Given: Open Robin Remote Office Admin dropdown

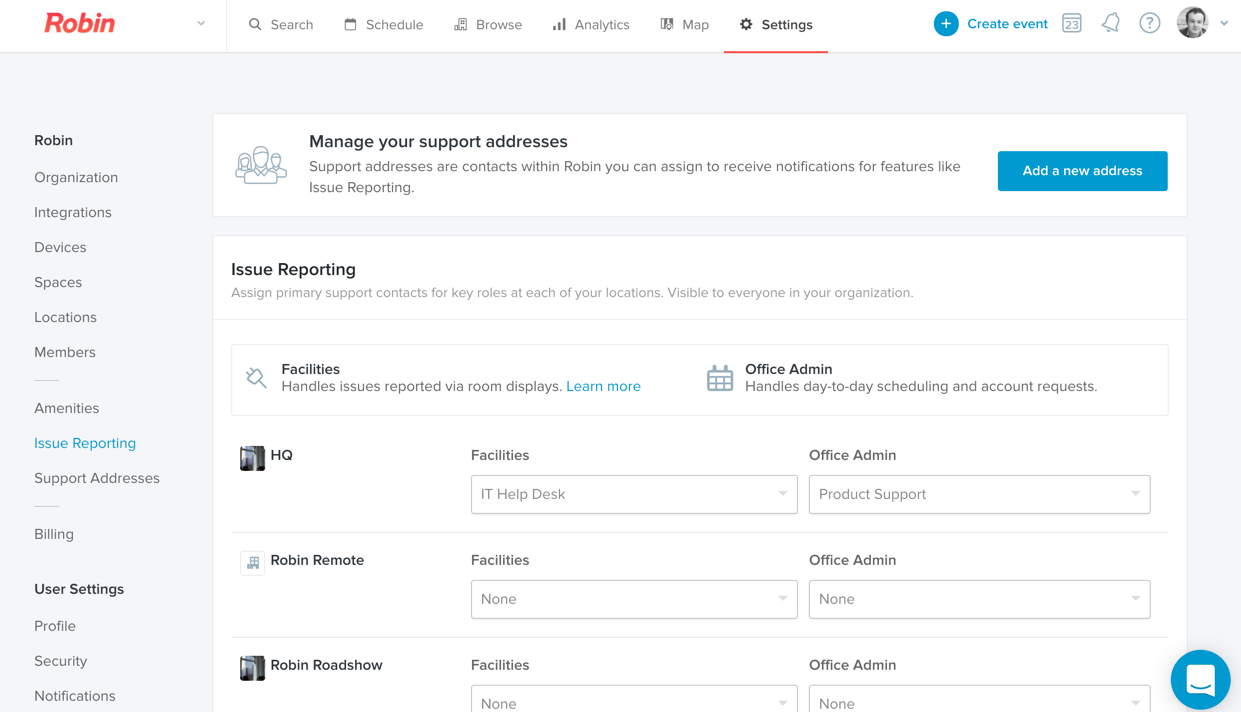Looking at the screenshot, I should point(979,599).
